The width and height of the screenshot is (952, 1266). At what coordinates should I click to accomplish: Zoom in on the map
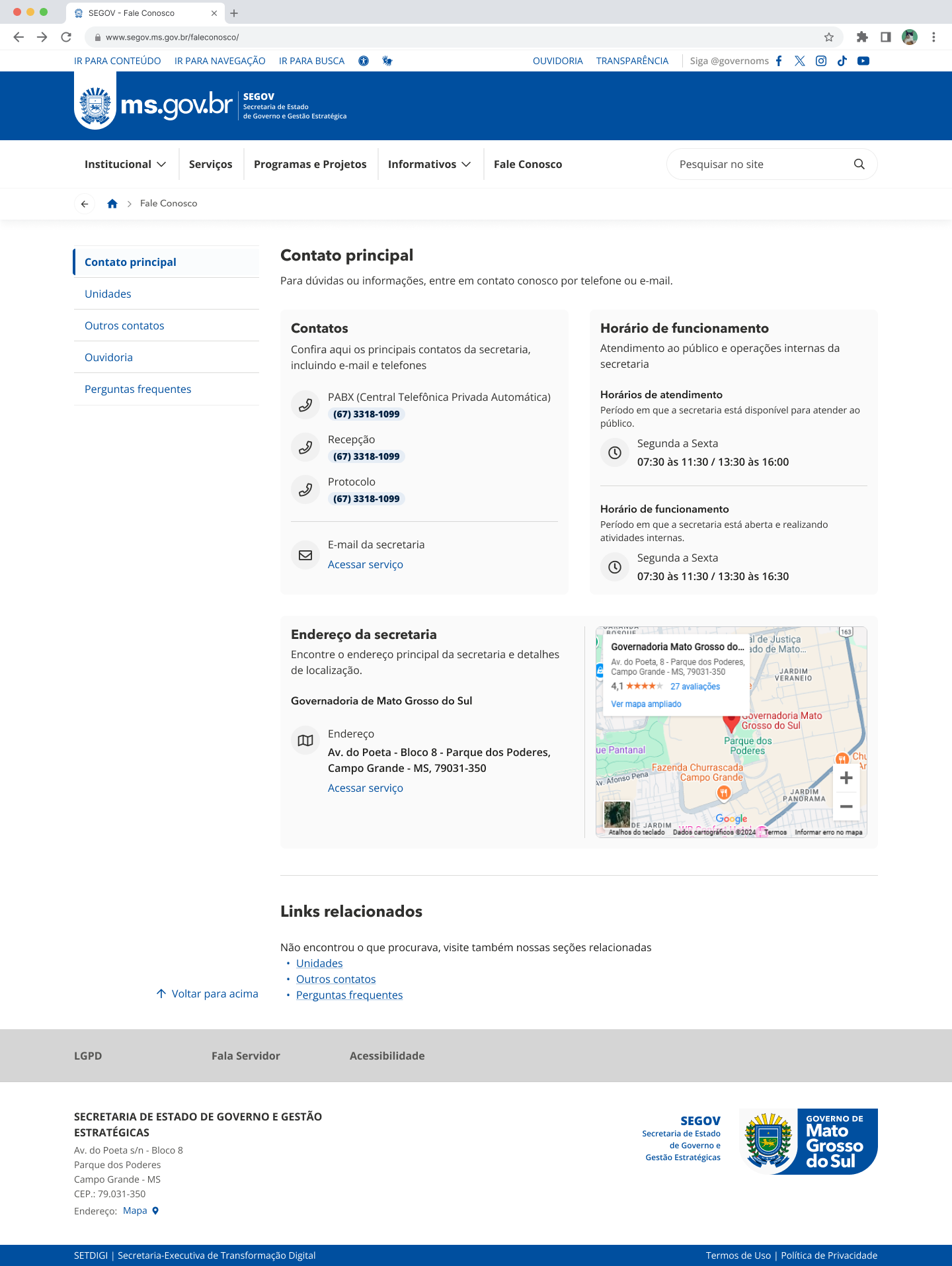(x=846, y=778)
